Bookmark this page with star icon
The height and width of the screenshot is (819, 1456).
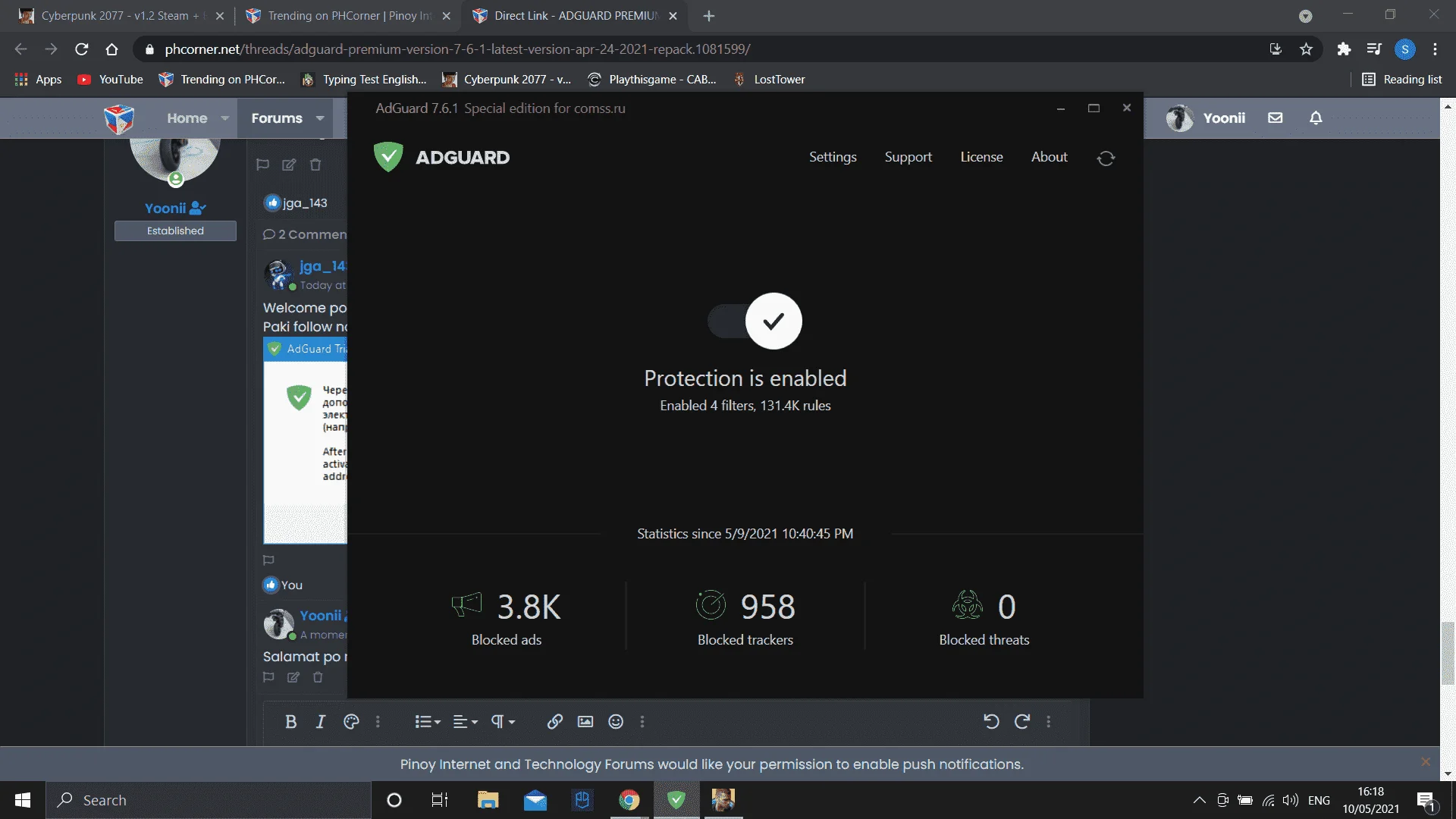[1306, 49]
